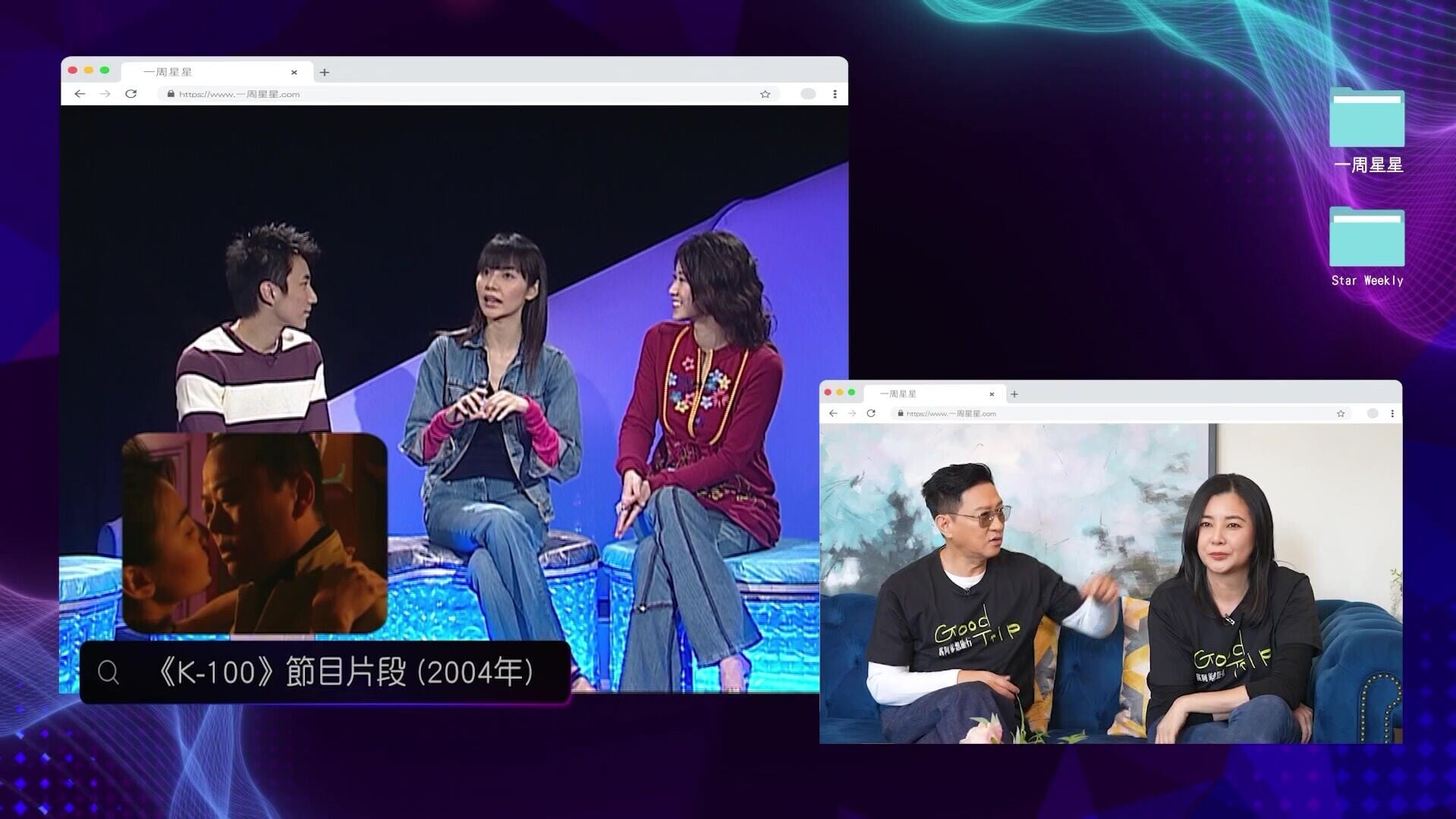Viewport: 1456px width, 819px height.
Task: Reload the page in the large browser window
Action: [x=131, y=94]
